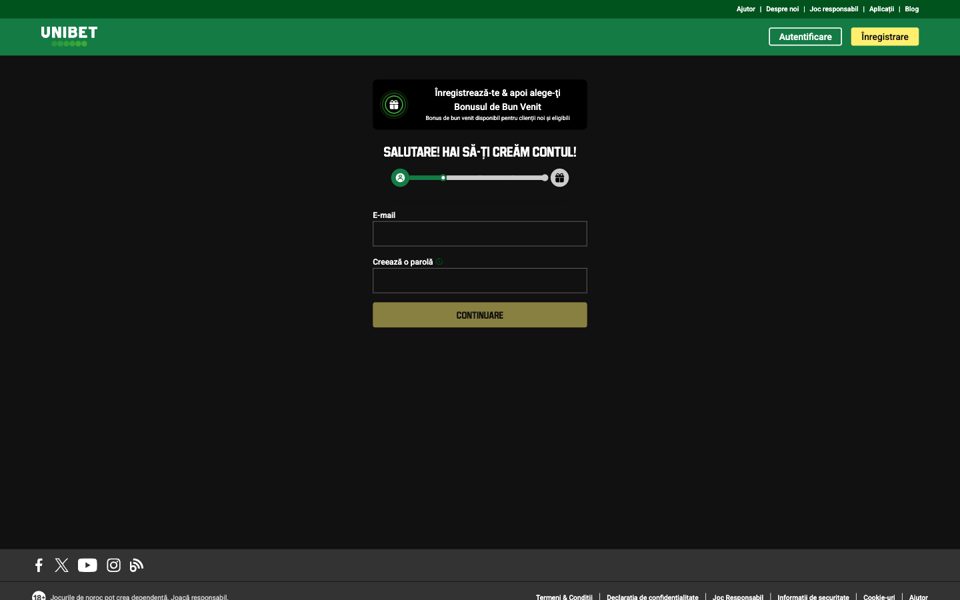The image size is (960, 600).
Task: Click the user step icon on progress bar
Action: [400, 178]
